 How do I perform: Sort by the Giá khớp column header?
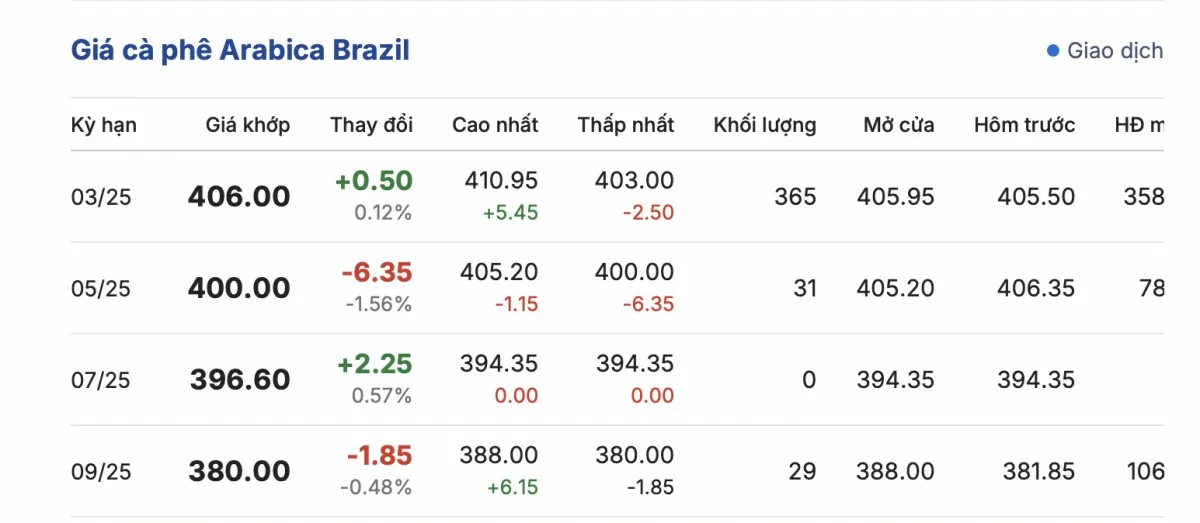click(x=248, y=125)
